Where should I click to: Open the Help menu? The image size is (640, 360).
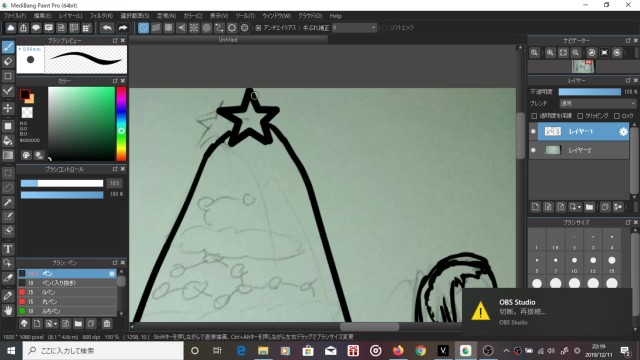tap(336, 16)
